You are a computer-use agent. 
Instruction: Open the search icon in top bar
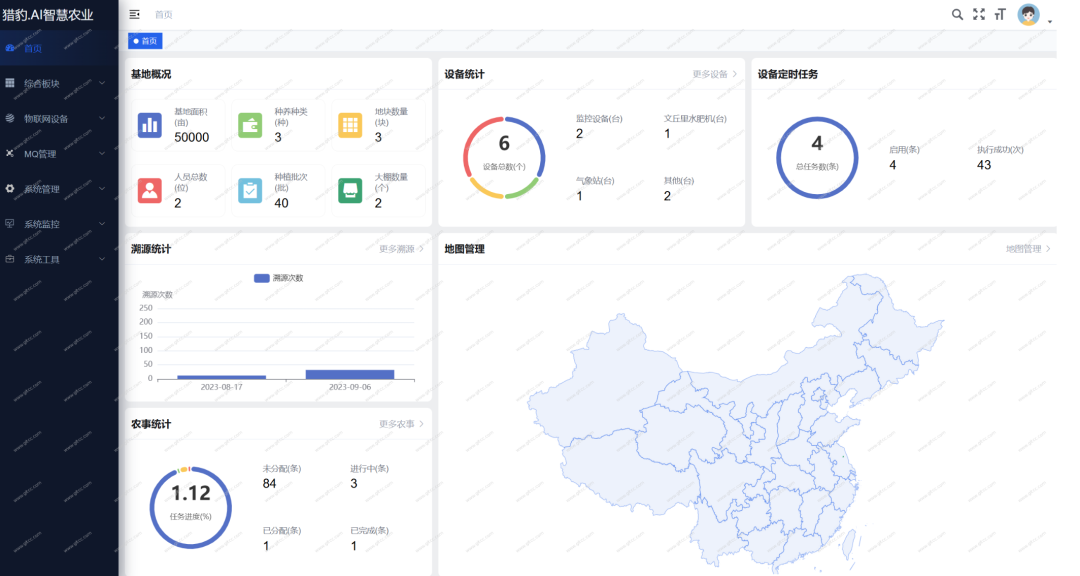pyautogui.click(x=957, y=14)
